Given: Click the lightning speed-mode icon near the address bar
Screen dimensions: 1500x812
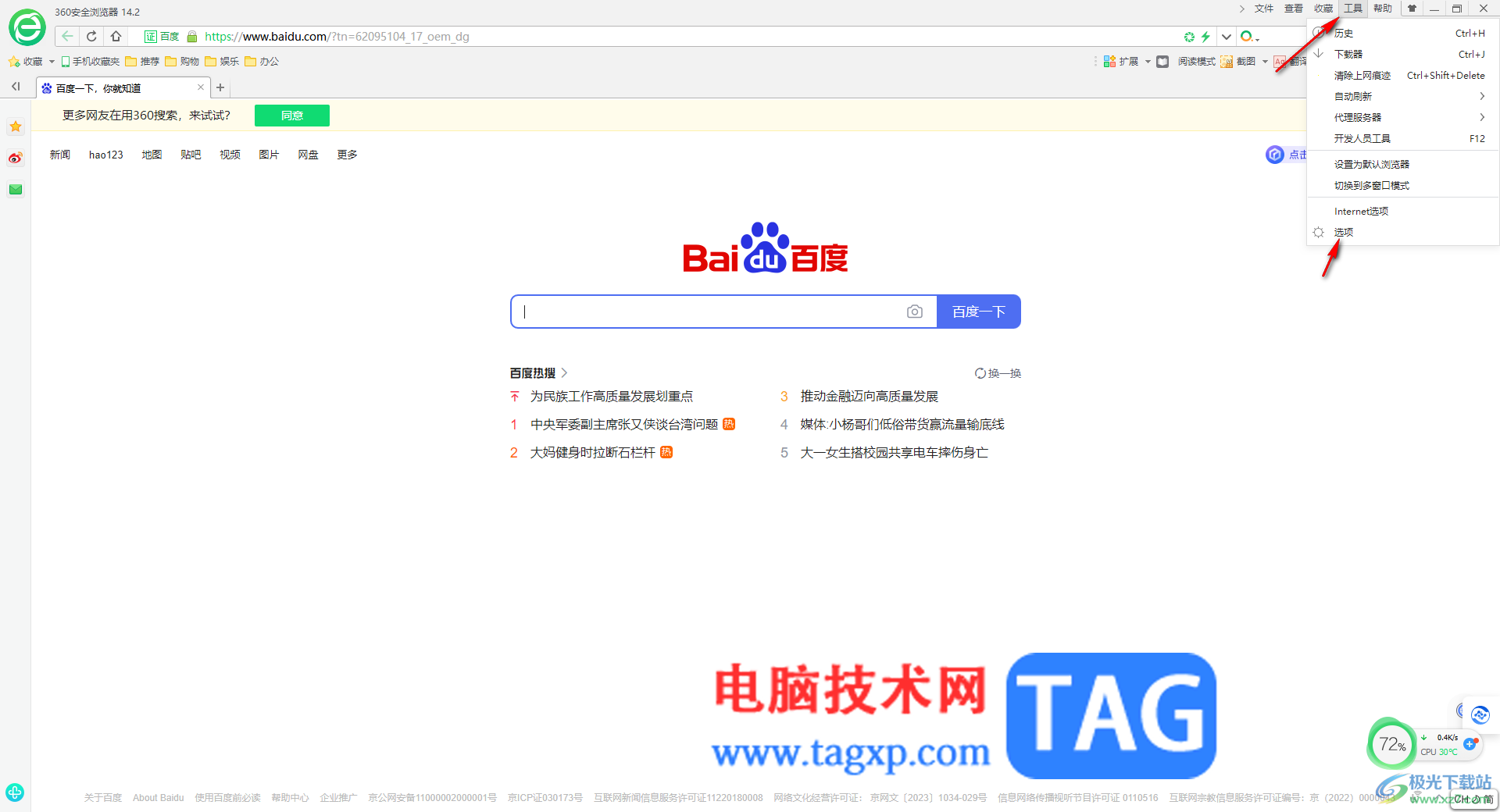Looking at the screenshot, I should pyautogui.click(x=1206, y=36).
